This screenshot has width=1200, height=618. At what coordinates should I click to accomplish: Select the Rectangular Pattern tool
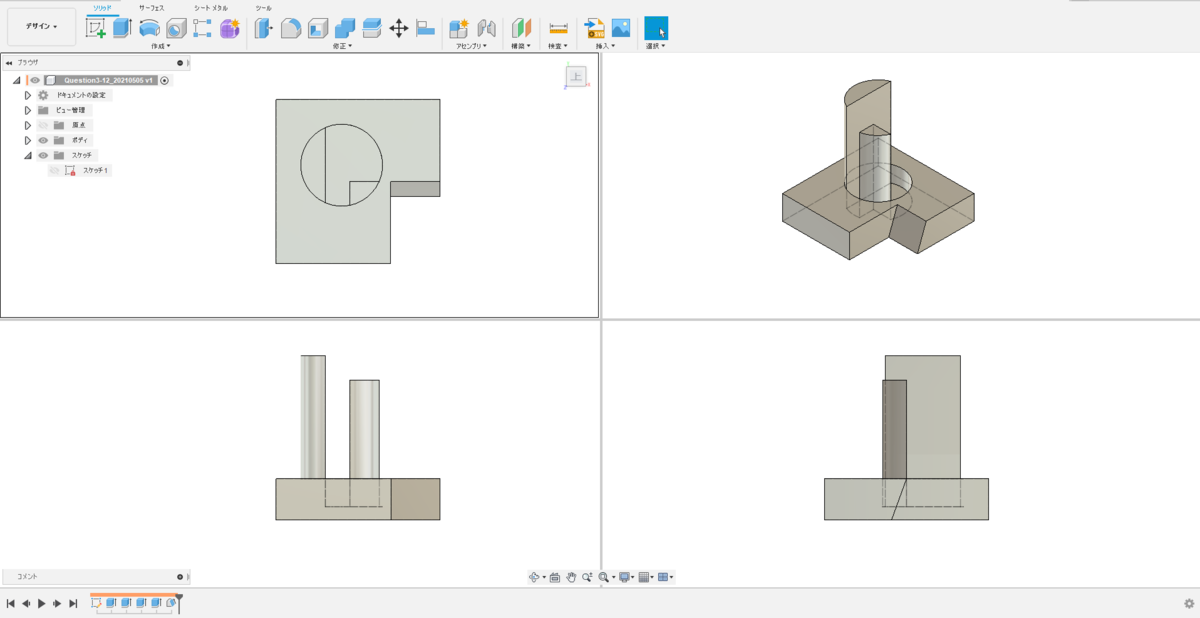click(x=202, y=28)
